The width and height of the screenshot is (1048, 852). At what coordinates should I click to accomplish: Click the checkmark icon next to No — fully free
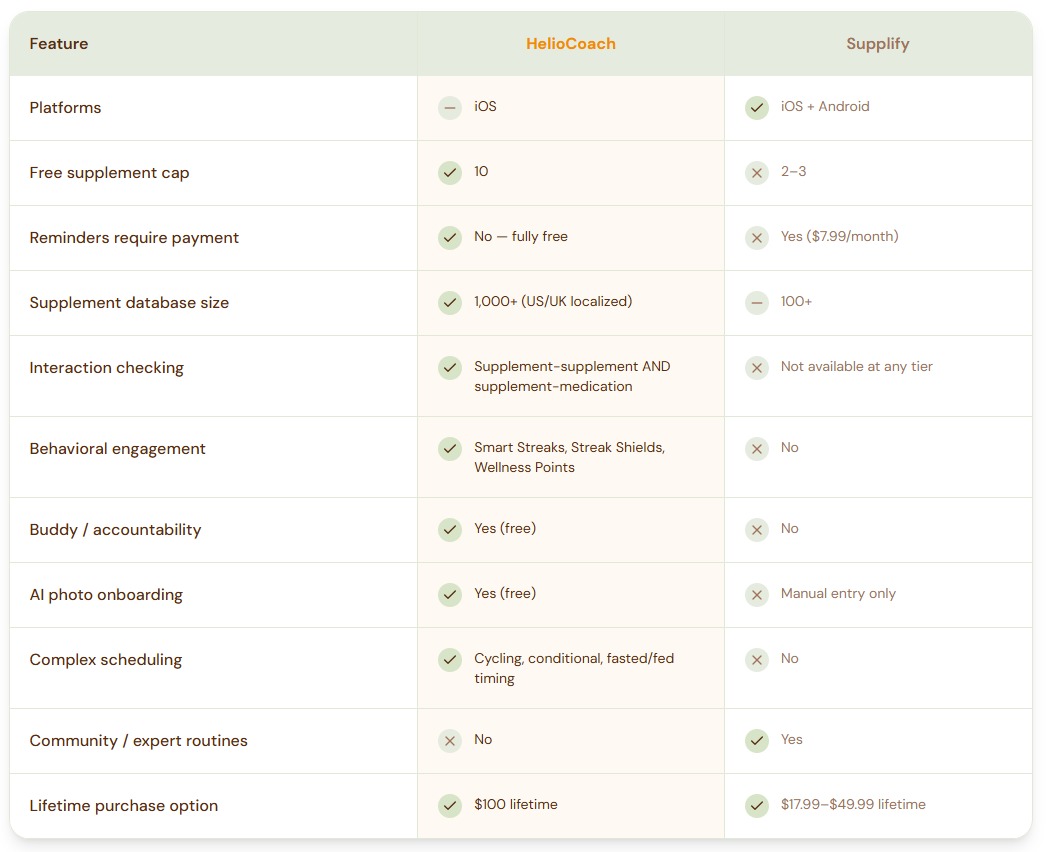pyautogui.click(x=450, y=238)
